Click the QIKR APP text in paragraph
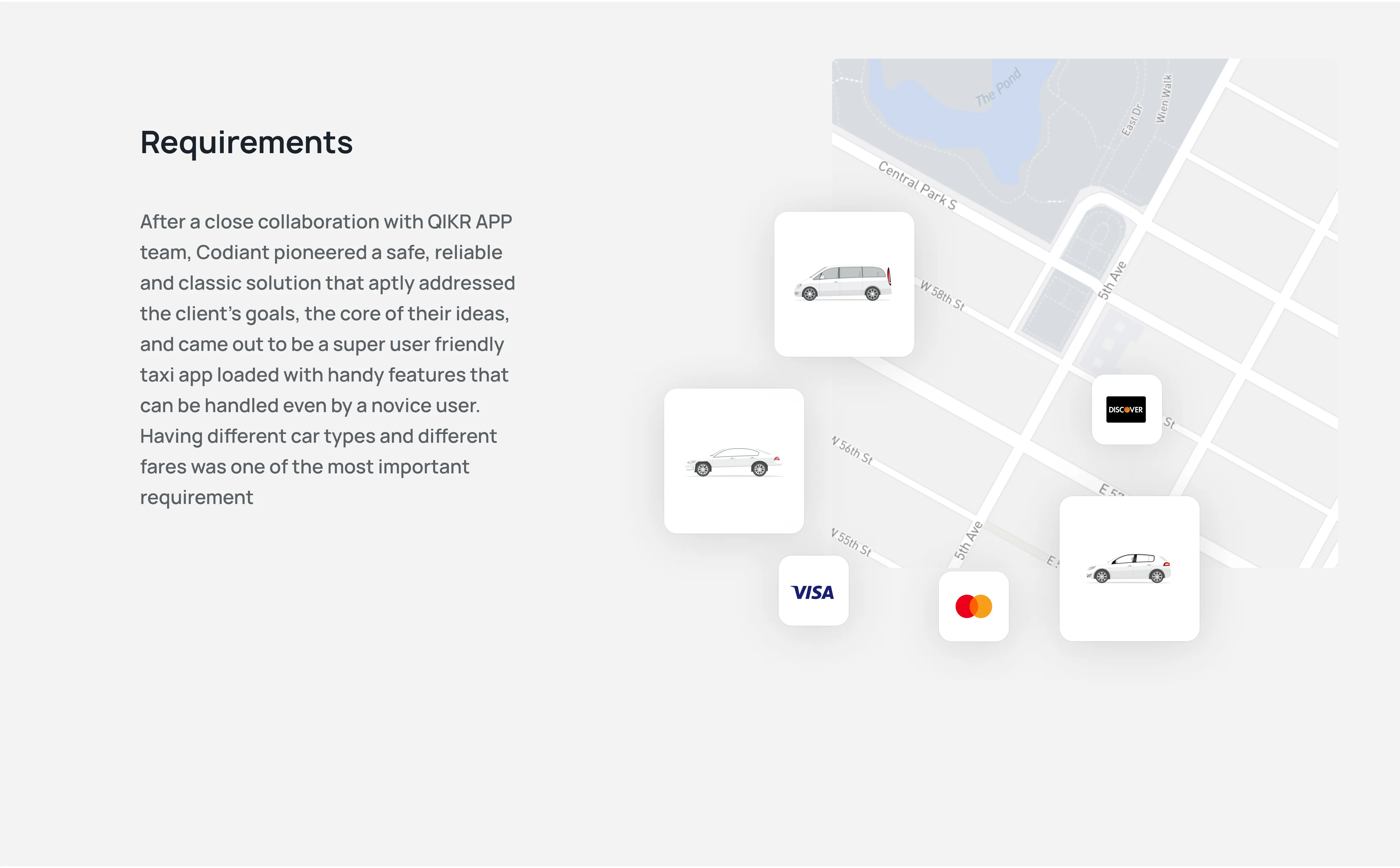The height and width of the screenshot is (868, 1400). pyautogui.click(x=470, y=222)
